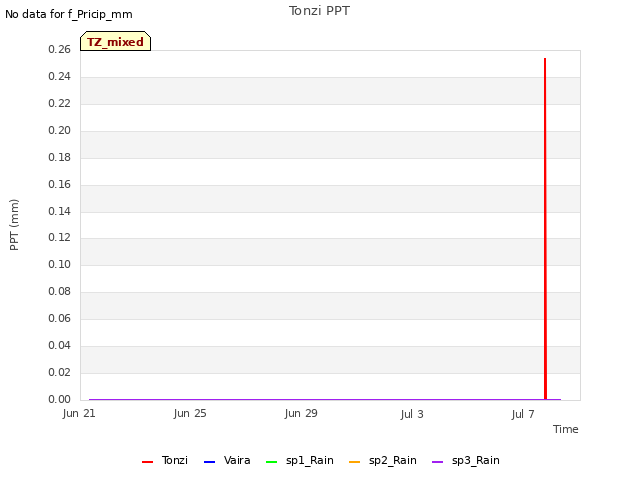Click the green sp1_Rain legend swatch
This screenshot has height=480, width=640.
pyautogui.click(x=271, y=462)
